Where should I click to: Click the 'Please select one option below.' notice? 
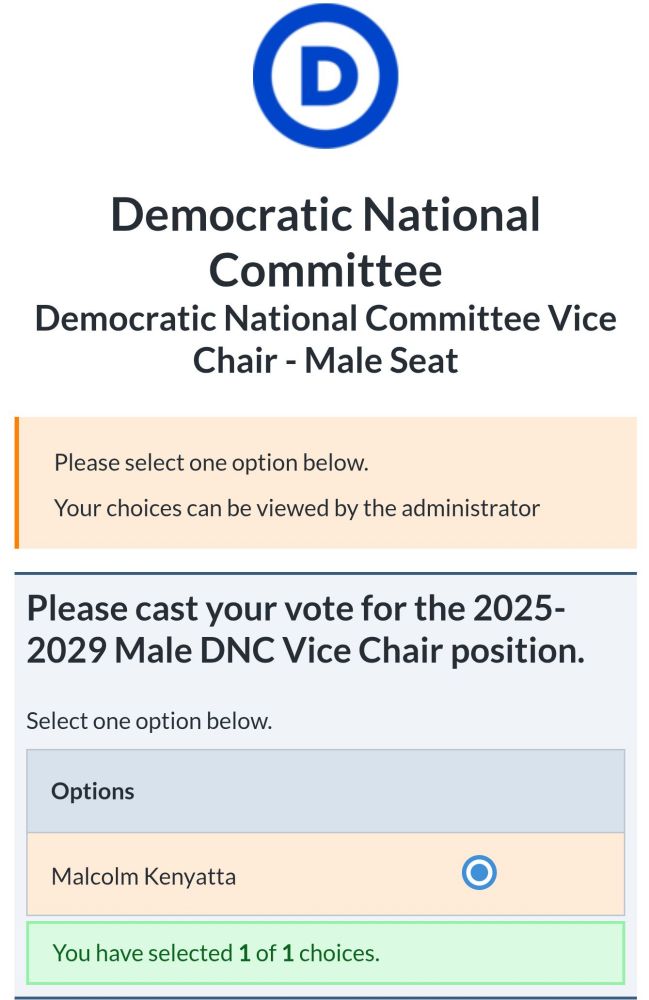(x=211, y=462)
